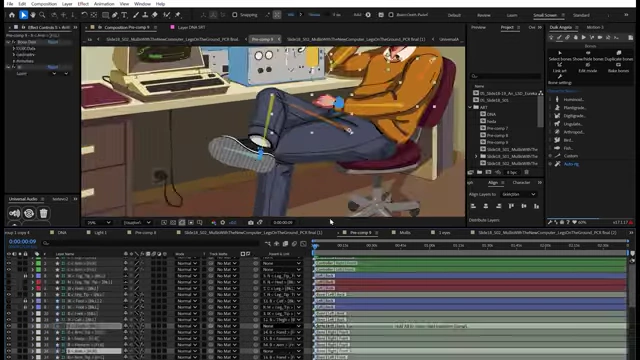Click Edit mode icon in Duik
Viewport: 640px width, 360px height.
pyautogui.click(x=588, y=64)
